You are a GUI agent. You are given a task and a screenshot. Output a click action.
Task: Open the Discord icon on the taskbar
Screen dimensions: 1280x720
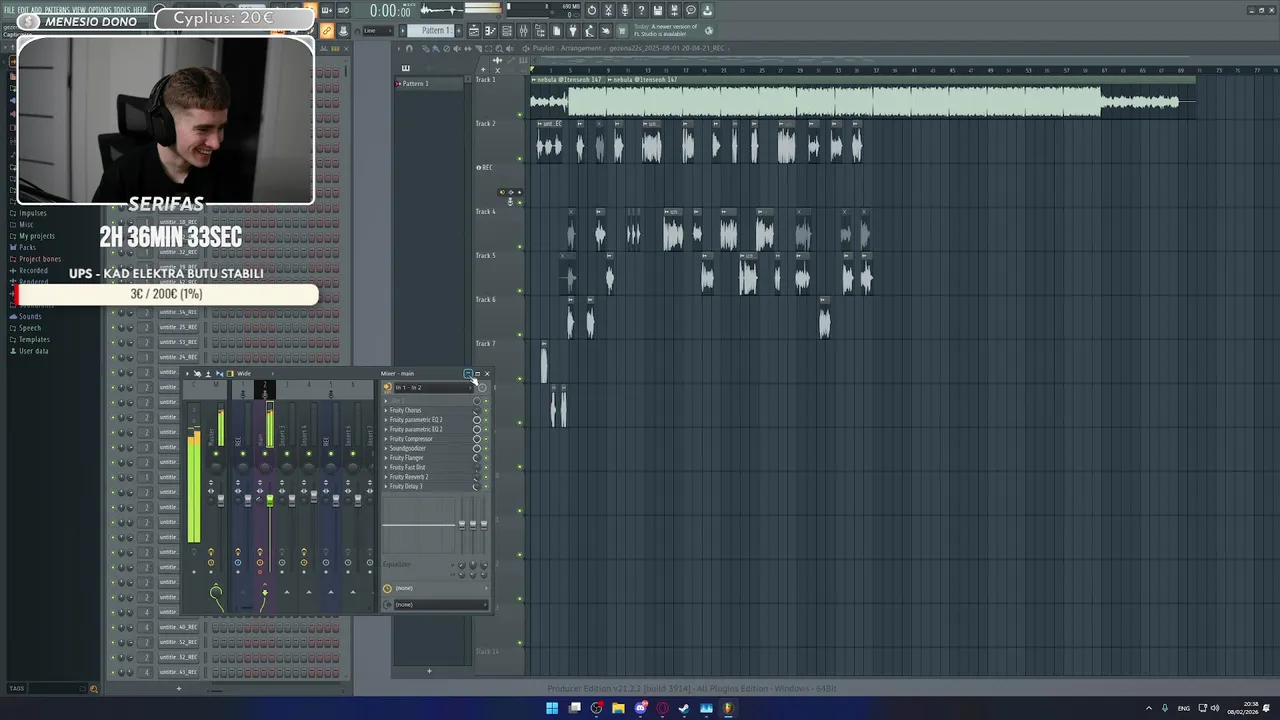tap(641, 709)
